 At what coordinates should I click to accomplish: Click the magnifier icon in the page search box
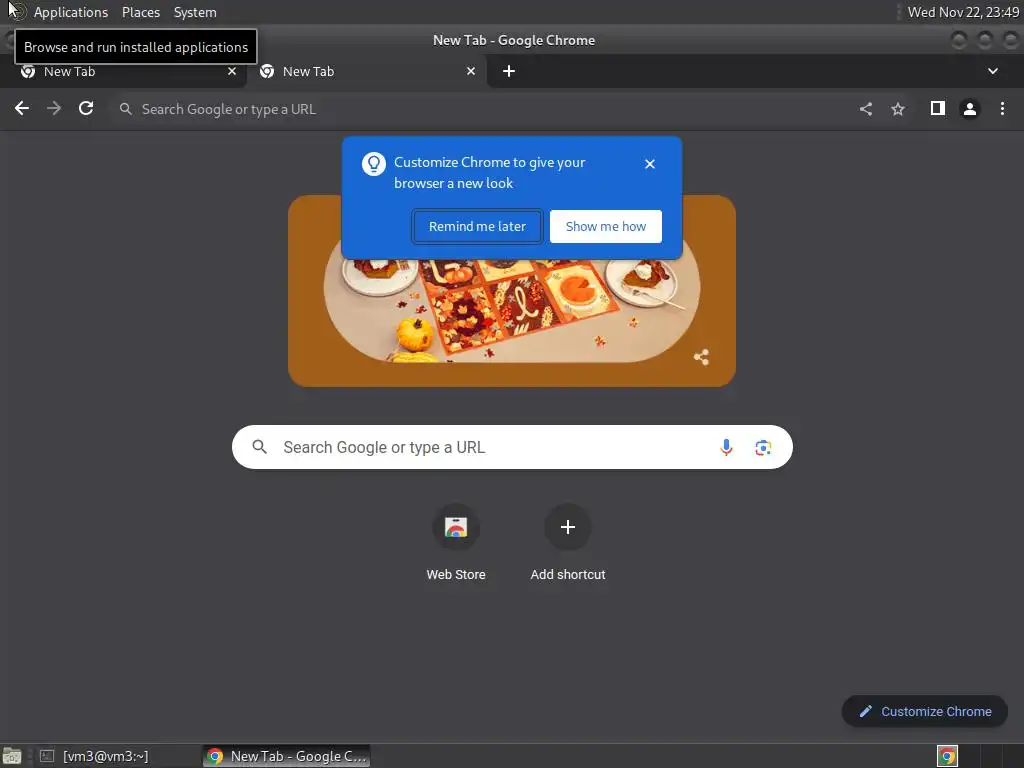[x=259, y=447]
